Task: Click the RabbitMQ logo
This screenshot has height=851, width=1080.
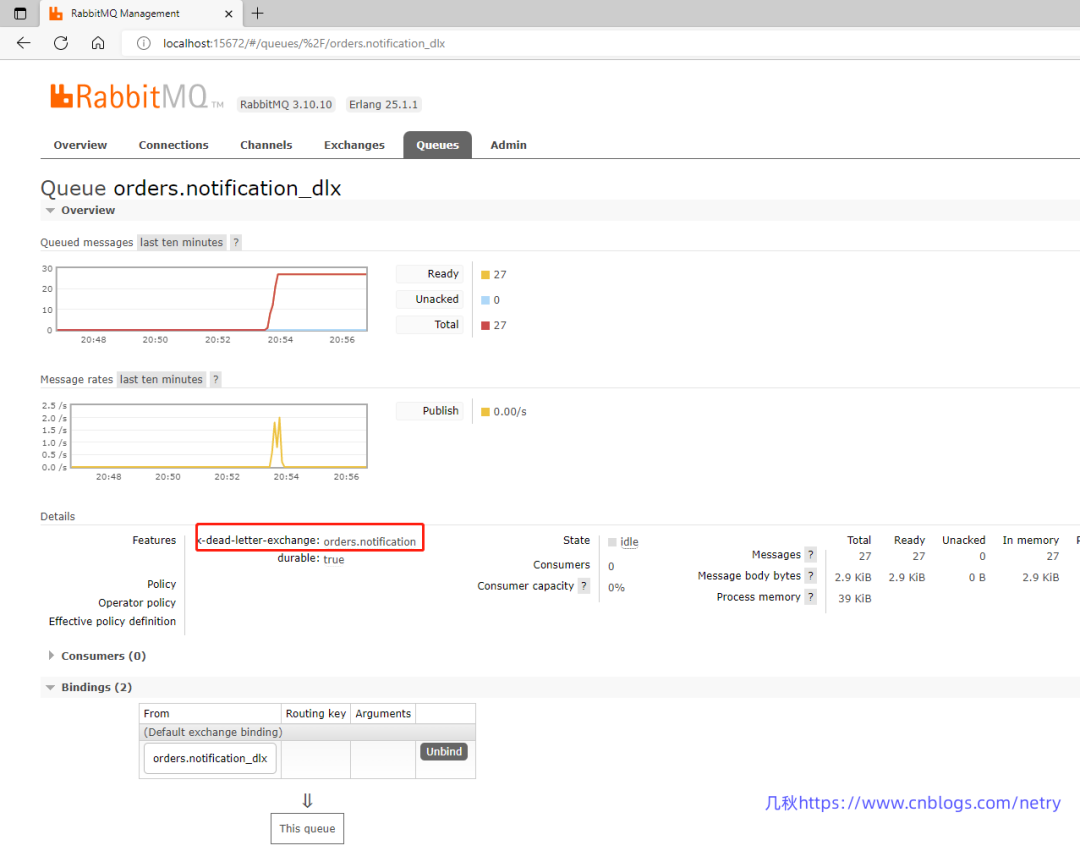Action: (136, 96)
